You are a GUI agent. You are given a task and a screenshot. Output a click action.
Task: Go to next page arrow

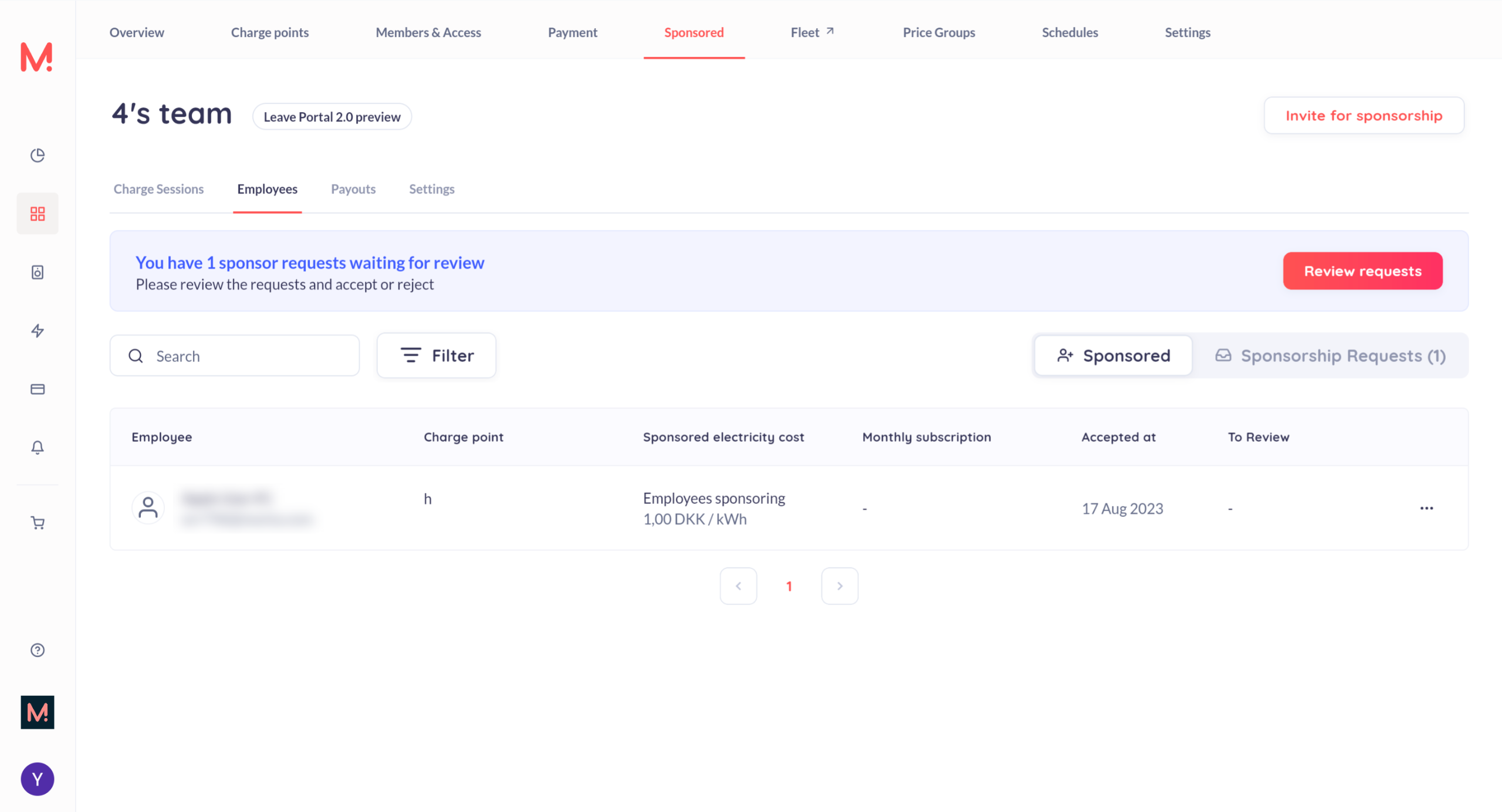pyautogui.click(x=840, y=586)
